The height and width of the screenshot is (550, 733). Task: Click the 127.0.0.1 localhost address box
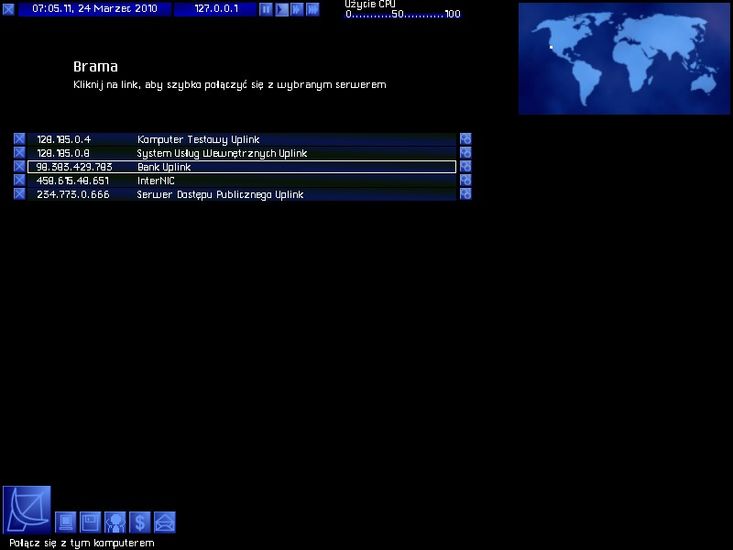coord(214,9)
